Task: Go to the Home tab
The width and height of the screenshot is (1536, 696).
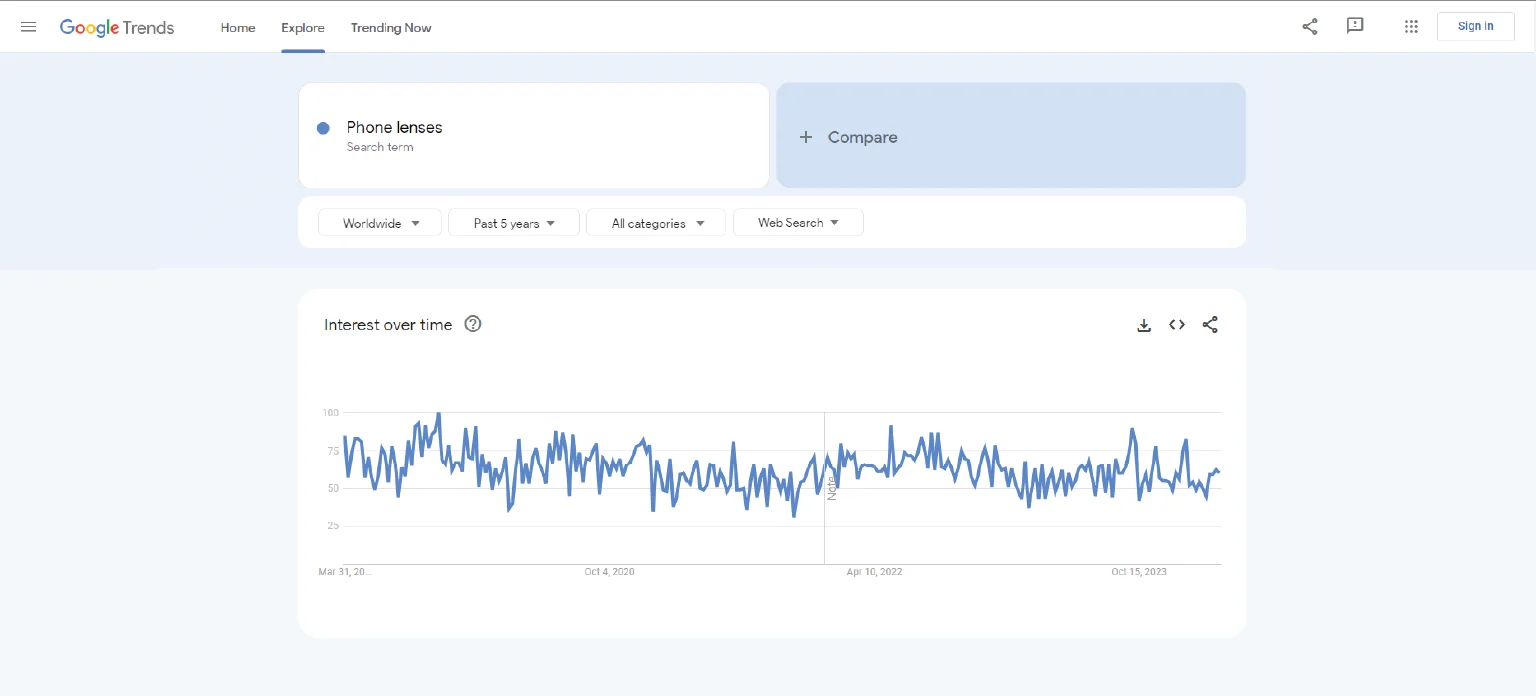Action: [238, 28]
